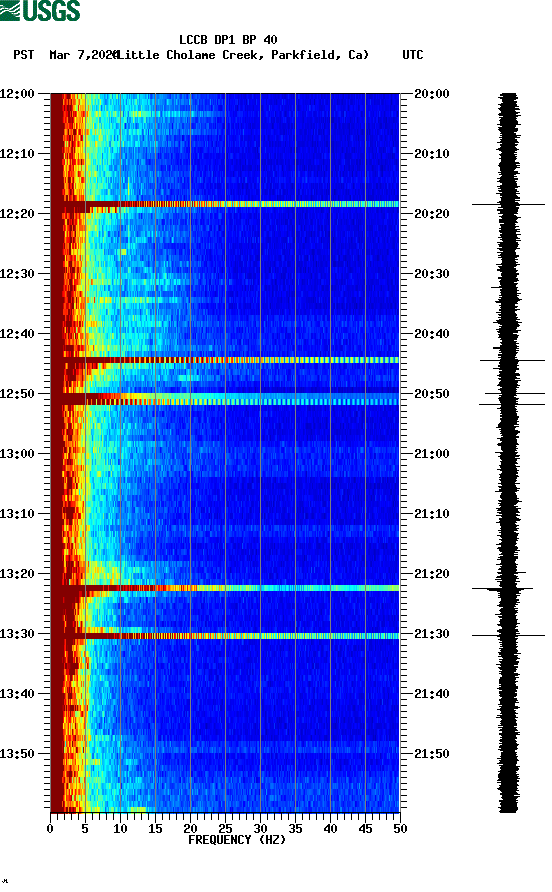Click the 21:00 UTC time label
This screenshot has height=892, width=552.
[432, 453]
